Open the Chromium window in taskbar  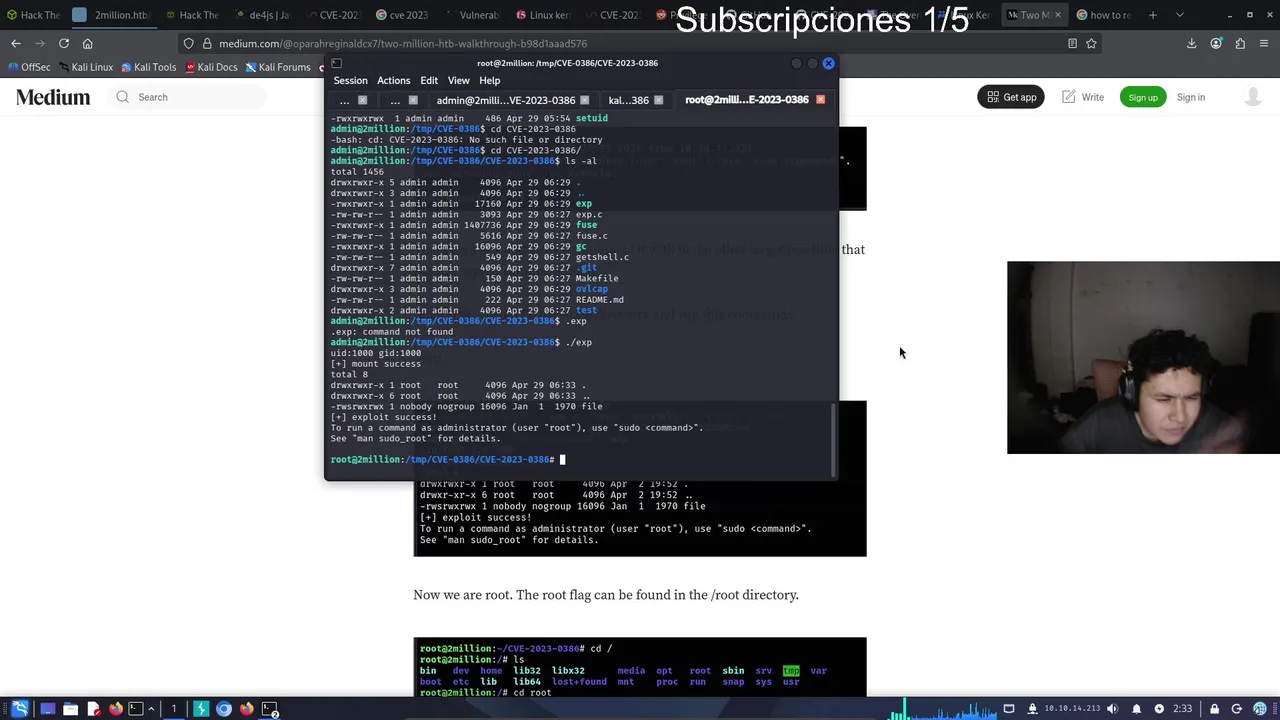tap(224, 709)
